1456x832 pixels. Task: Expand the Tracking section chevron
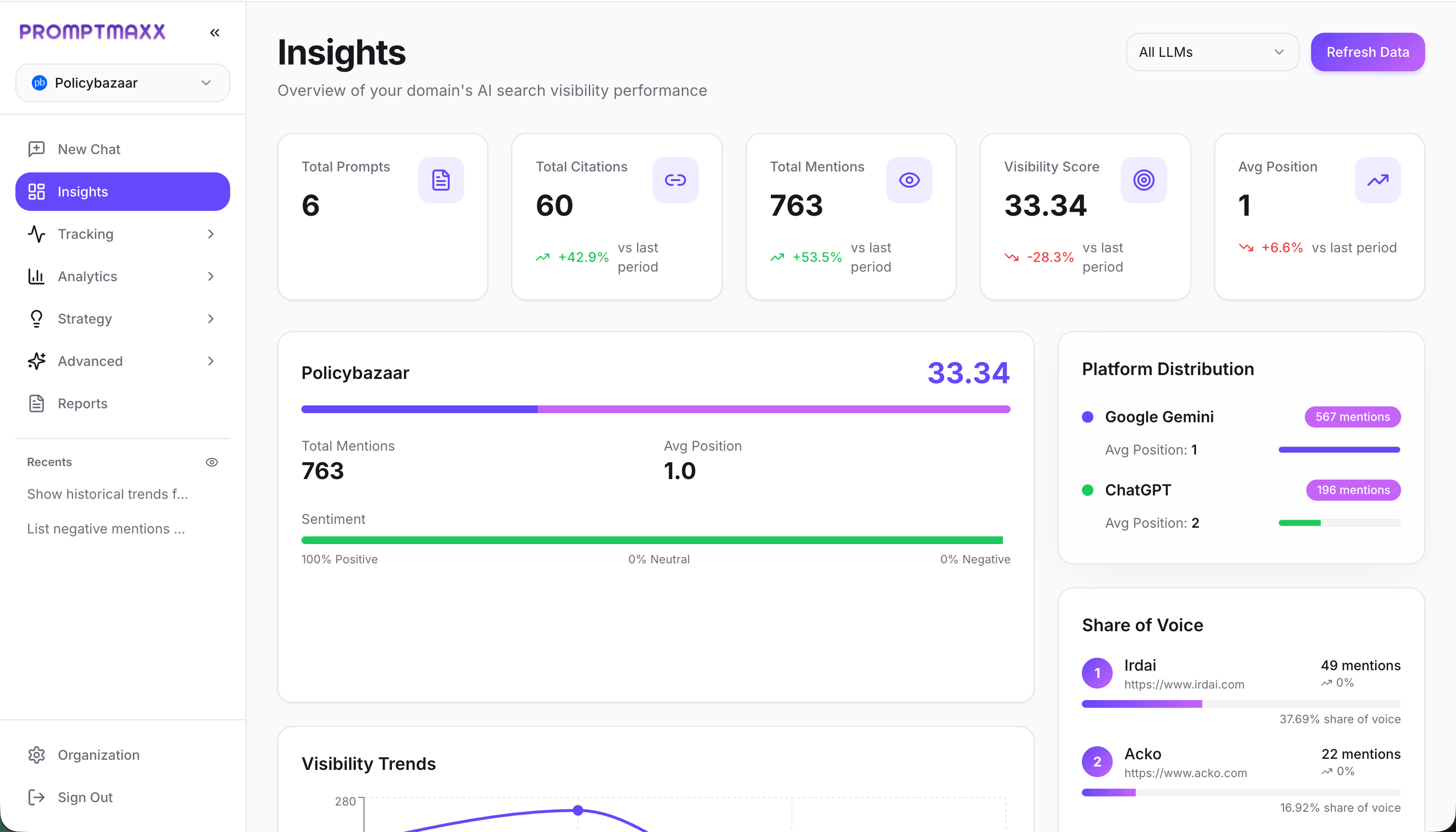click(x=211, y=234)
